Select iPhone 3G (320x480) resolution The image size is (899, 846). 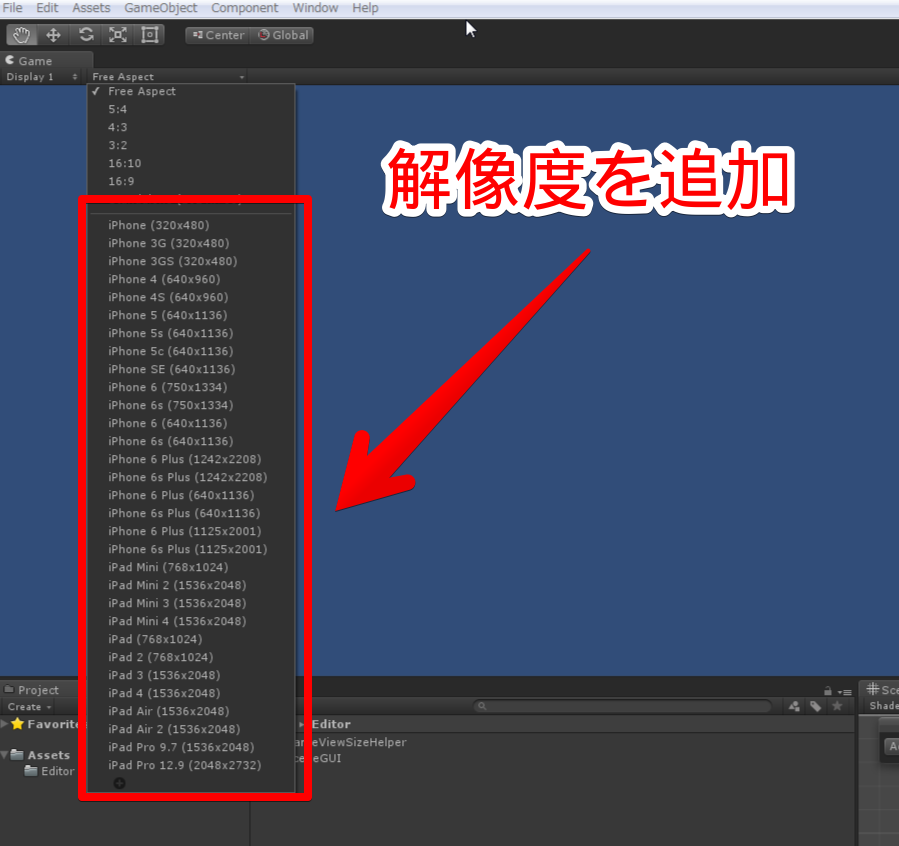pos(191,243)
